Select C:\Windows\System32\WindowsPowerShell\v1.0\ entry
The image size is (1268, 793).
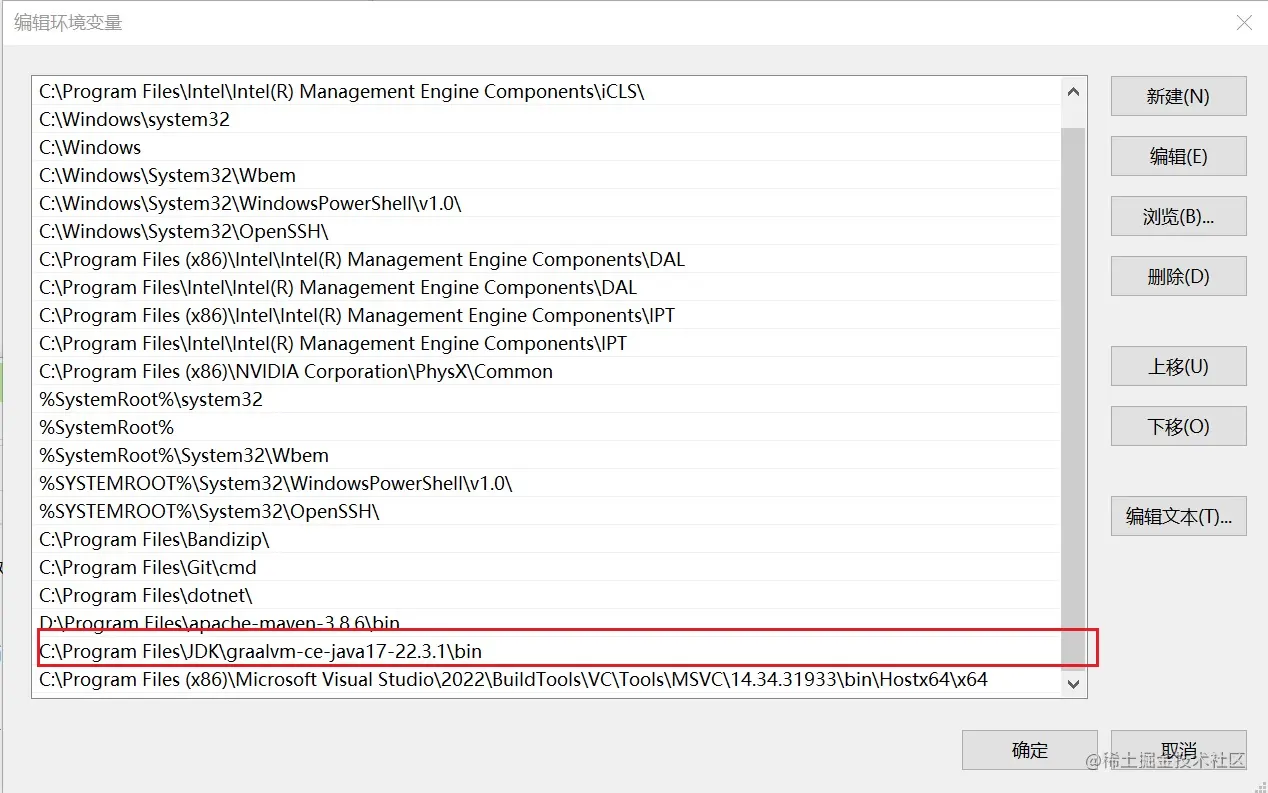(548, 203)
